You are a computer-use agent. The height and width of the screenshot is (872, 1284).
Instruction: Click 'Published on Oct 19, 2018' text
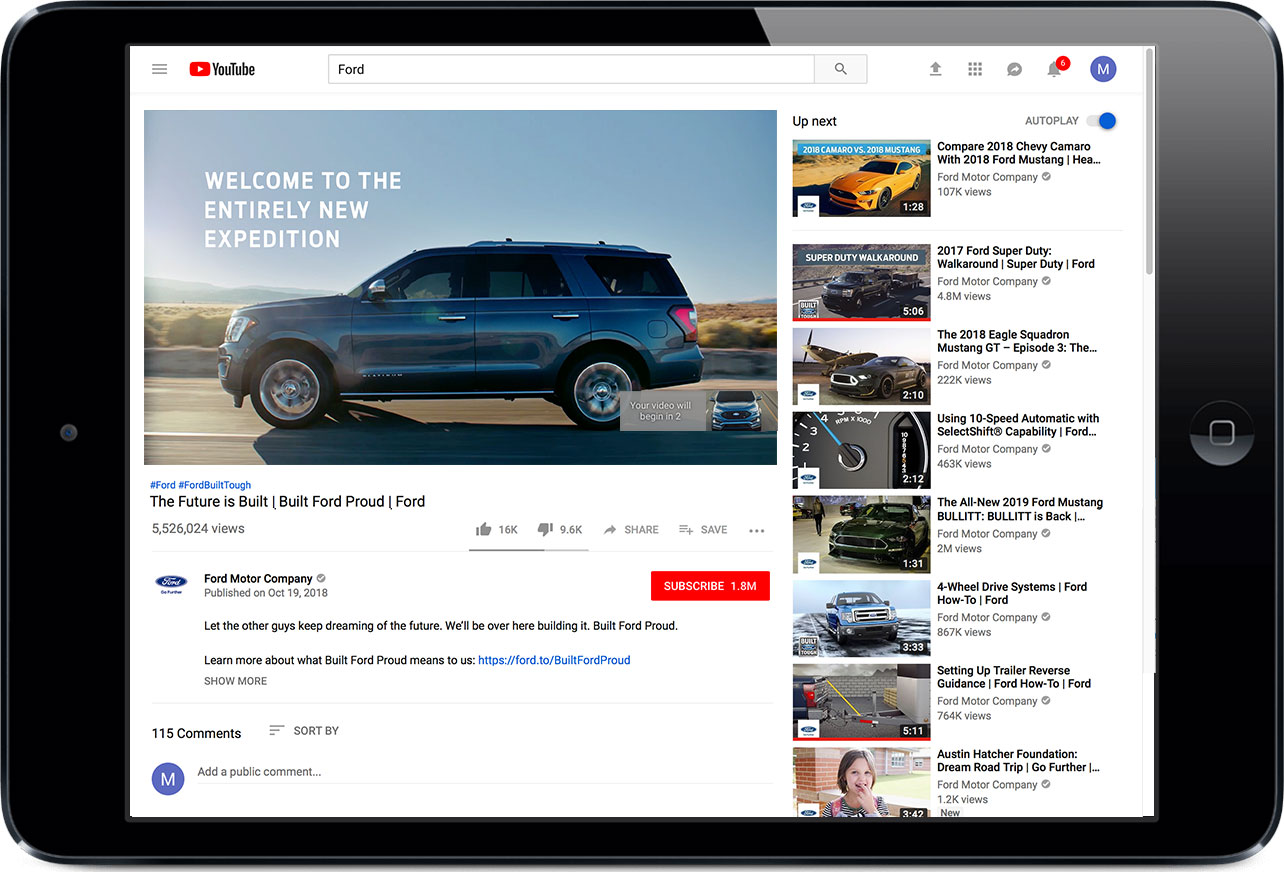click(266, 592)
